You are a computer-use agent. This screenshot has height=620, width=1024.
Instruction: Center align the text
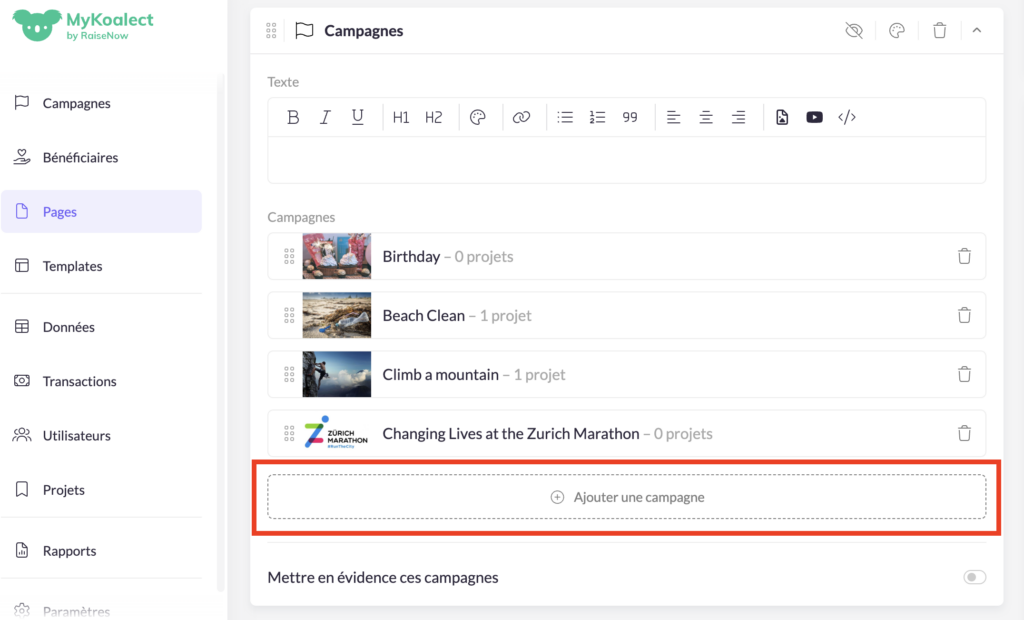point(706,117)
